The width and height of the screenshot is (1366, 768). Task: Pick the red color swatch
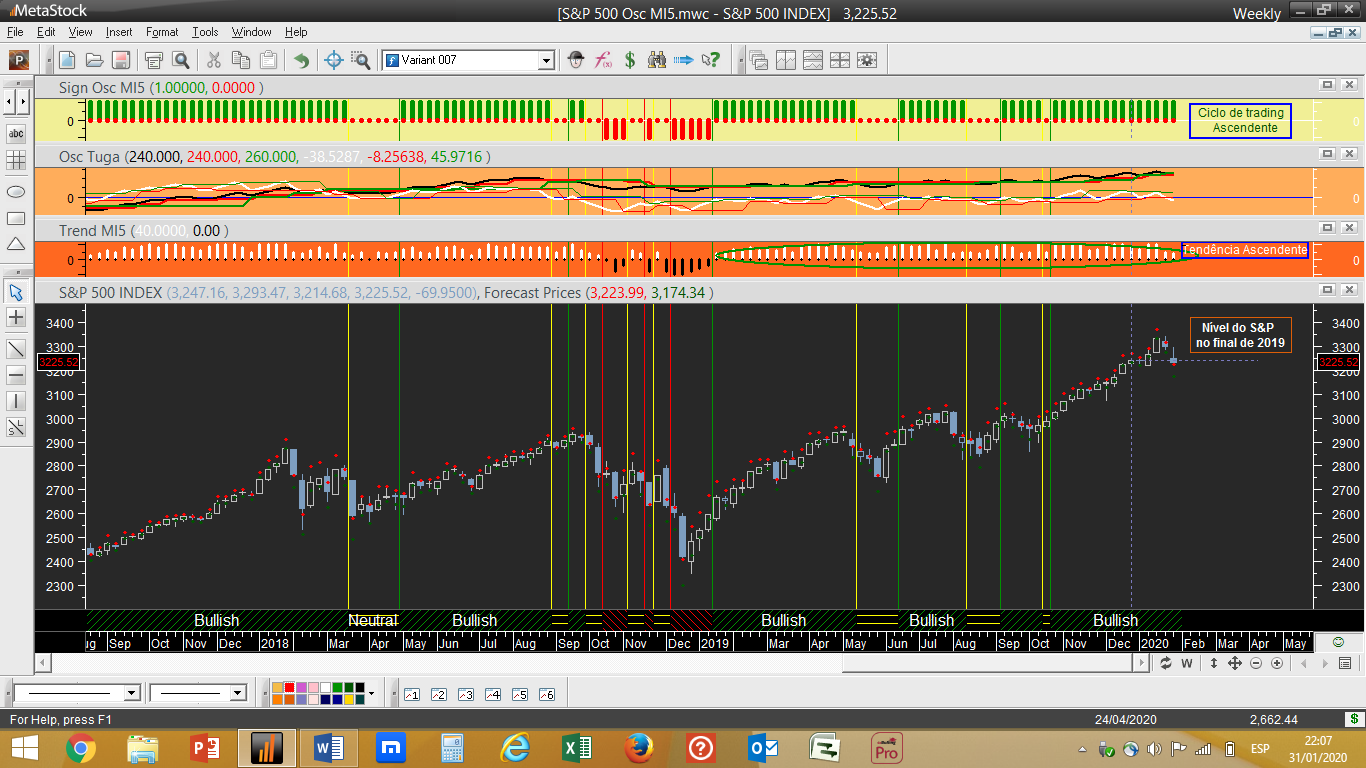click(x=290, y=687)
